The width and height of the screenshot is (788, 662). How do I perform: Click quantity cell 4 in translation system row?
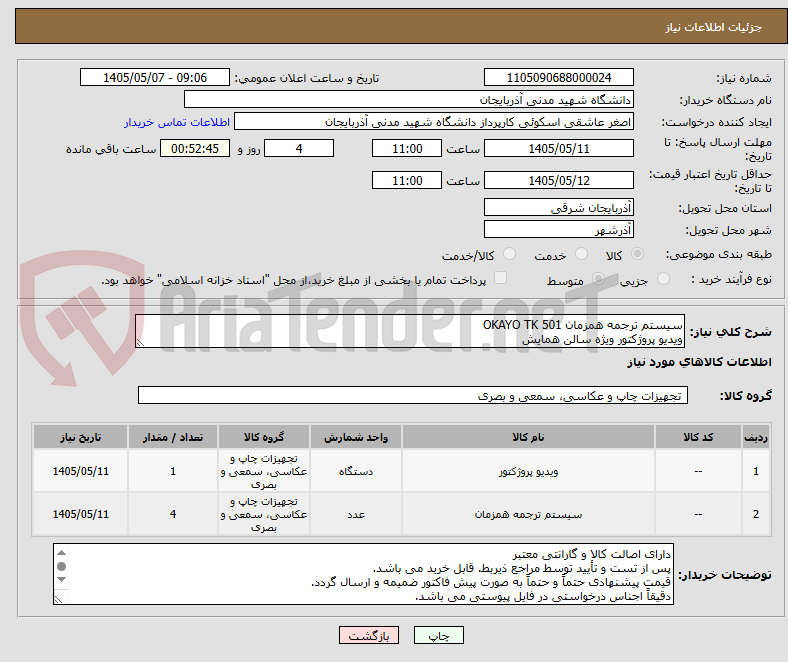point(173,514)
